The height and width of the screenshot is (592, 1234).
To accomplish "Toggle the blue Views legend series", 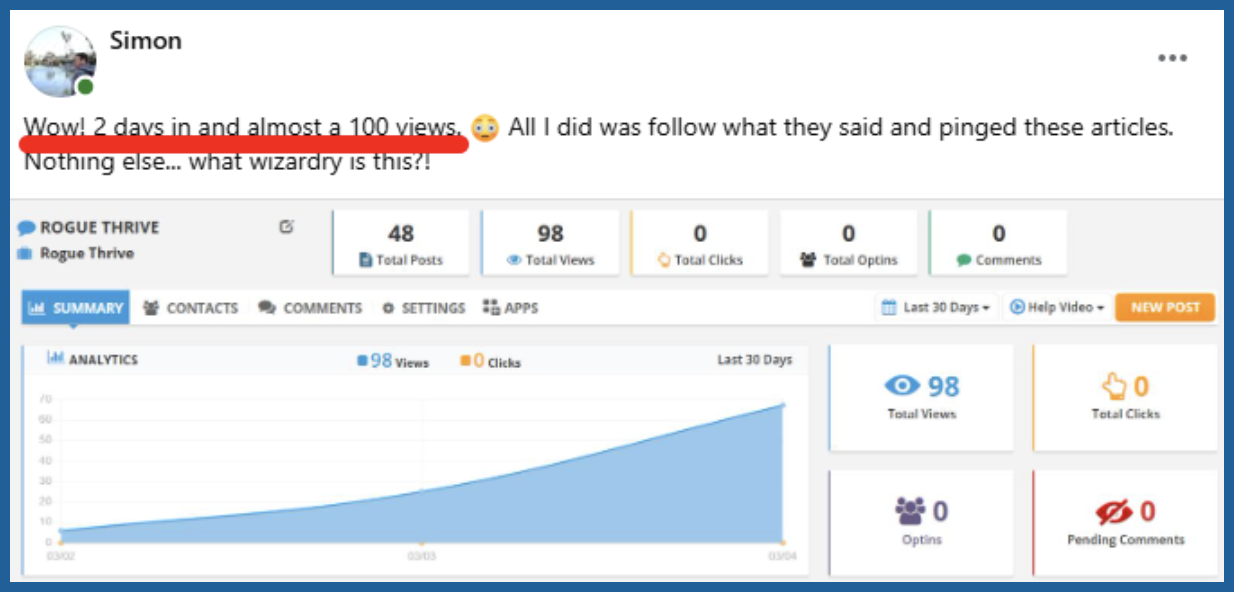I will pyautogui.click(x=363, y=361).
